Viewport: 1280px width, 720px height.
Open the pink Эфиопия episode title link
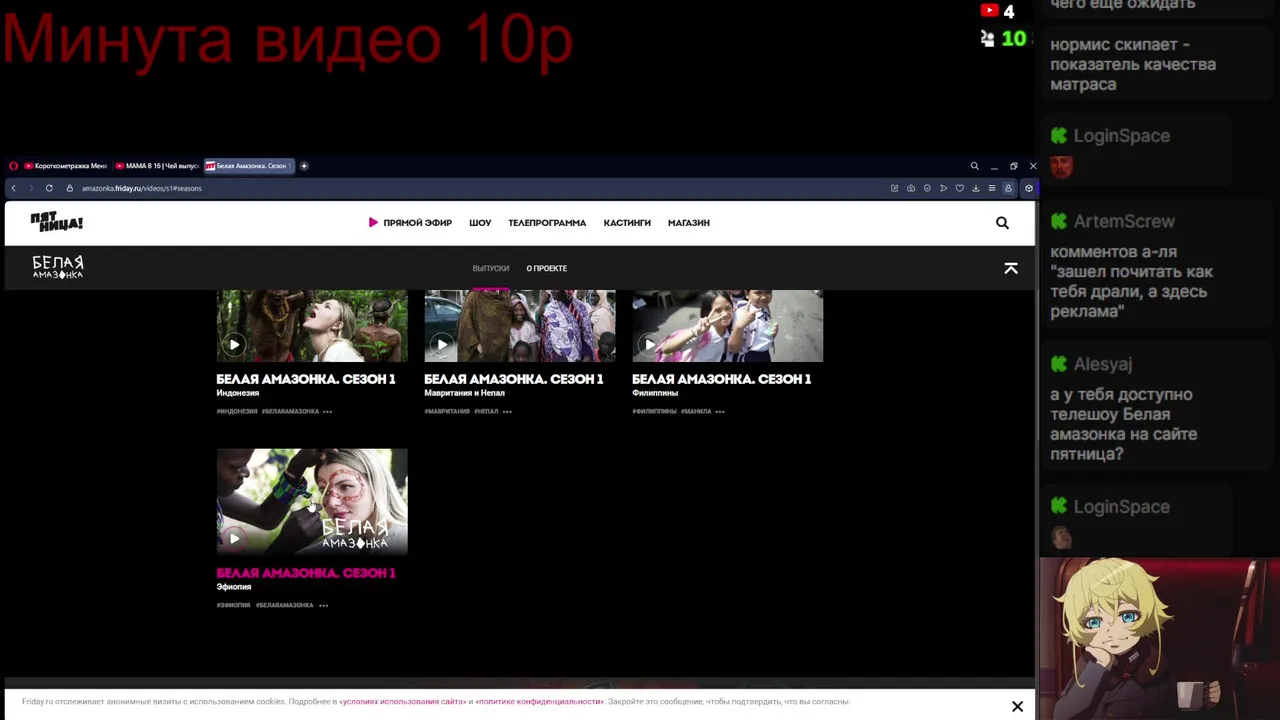point(306,573)
